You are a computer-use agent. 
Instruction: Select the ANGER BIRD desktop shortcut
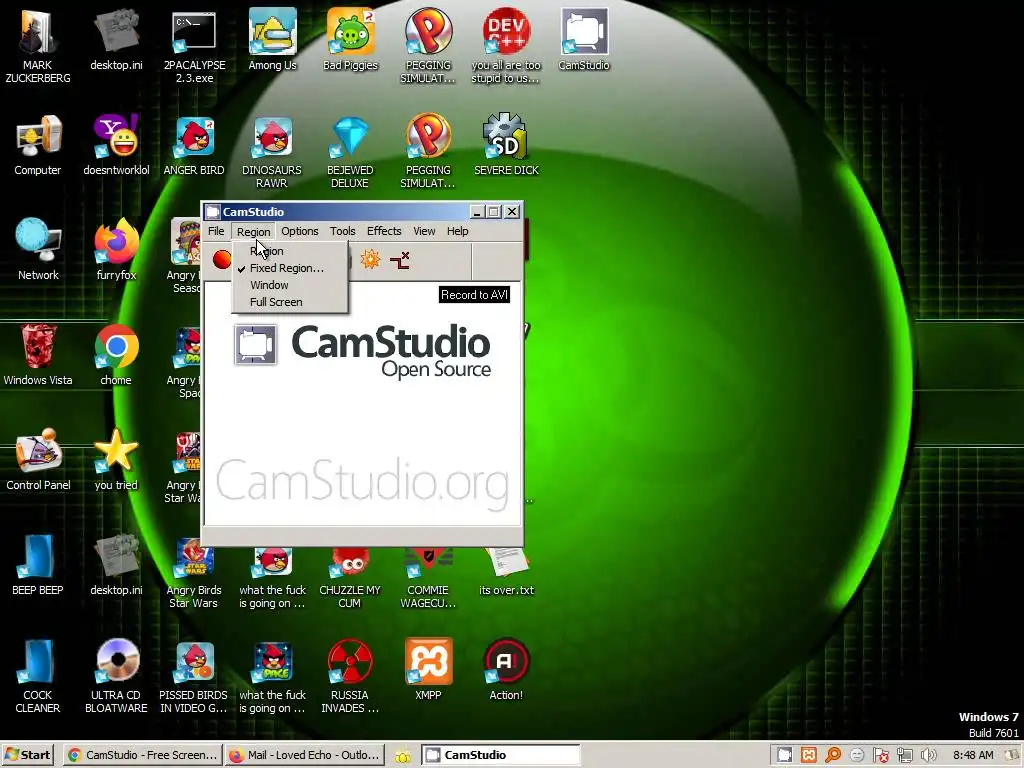coord(194,145)
